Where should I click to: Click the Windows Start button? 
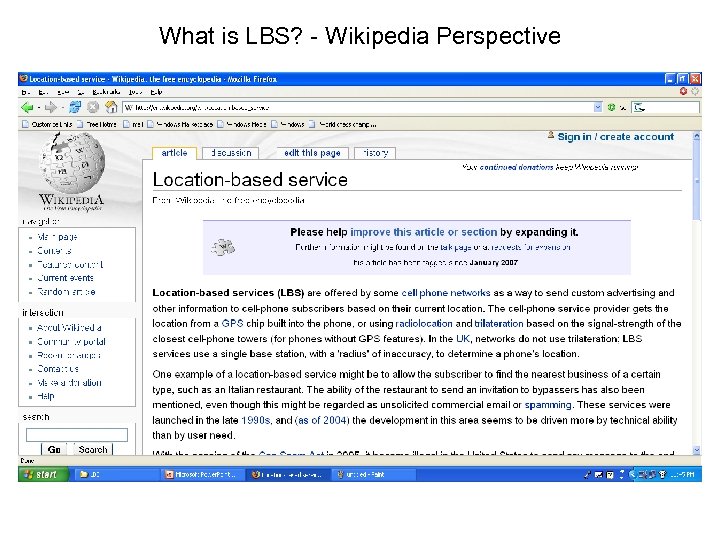click(x=43, y=474)
